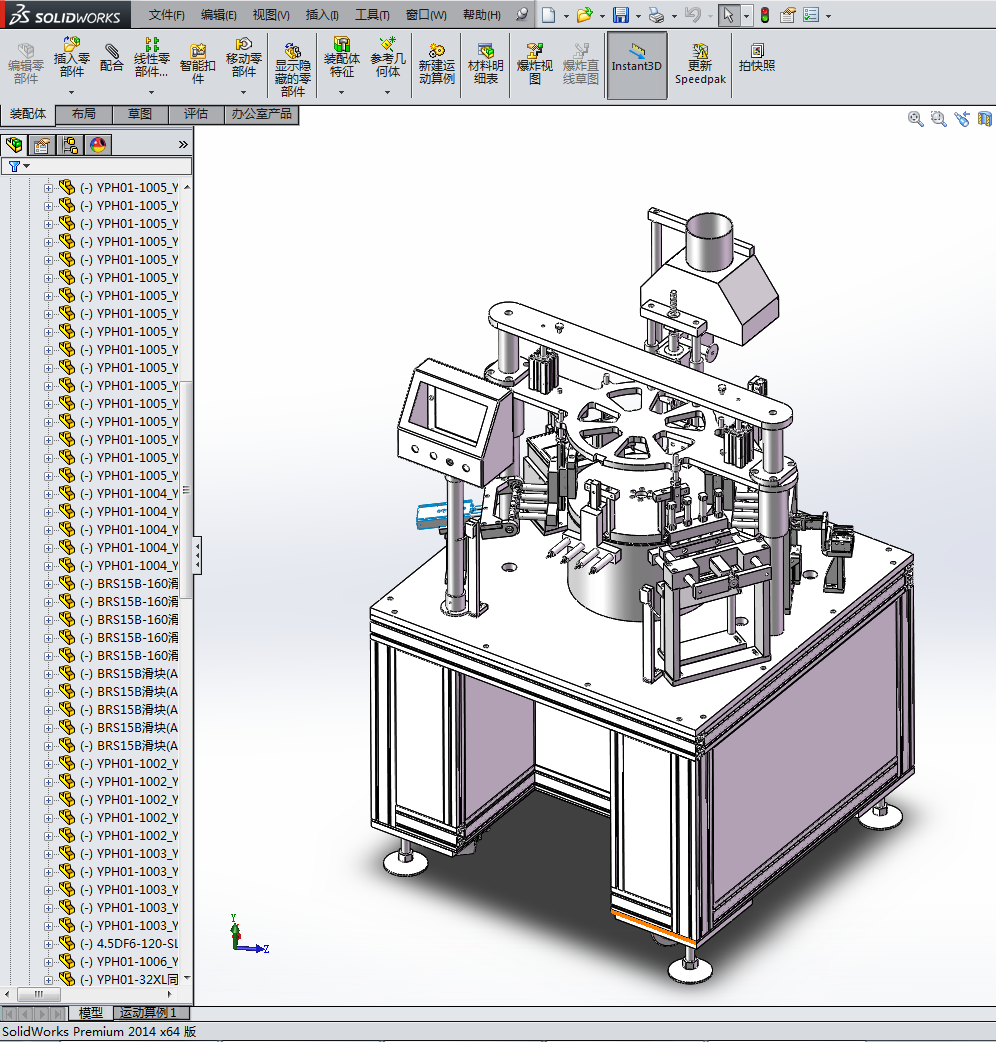
Task: Open the 工具(T) menu
Action: point(372,15)
